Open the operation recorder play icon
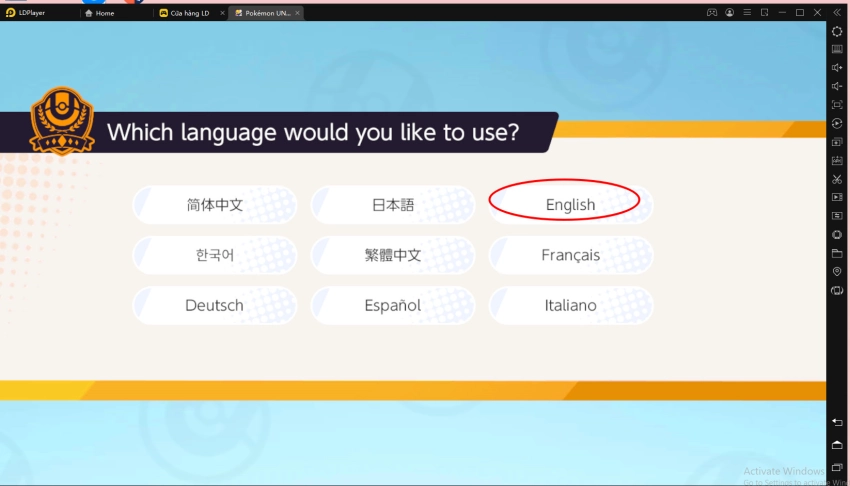The height and width of the screenshot is (486, 850). click(x=837, y=124)
